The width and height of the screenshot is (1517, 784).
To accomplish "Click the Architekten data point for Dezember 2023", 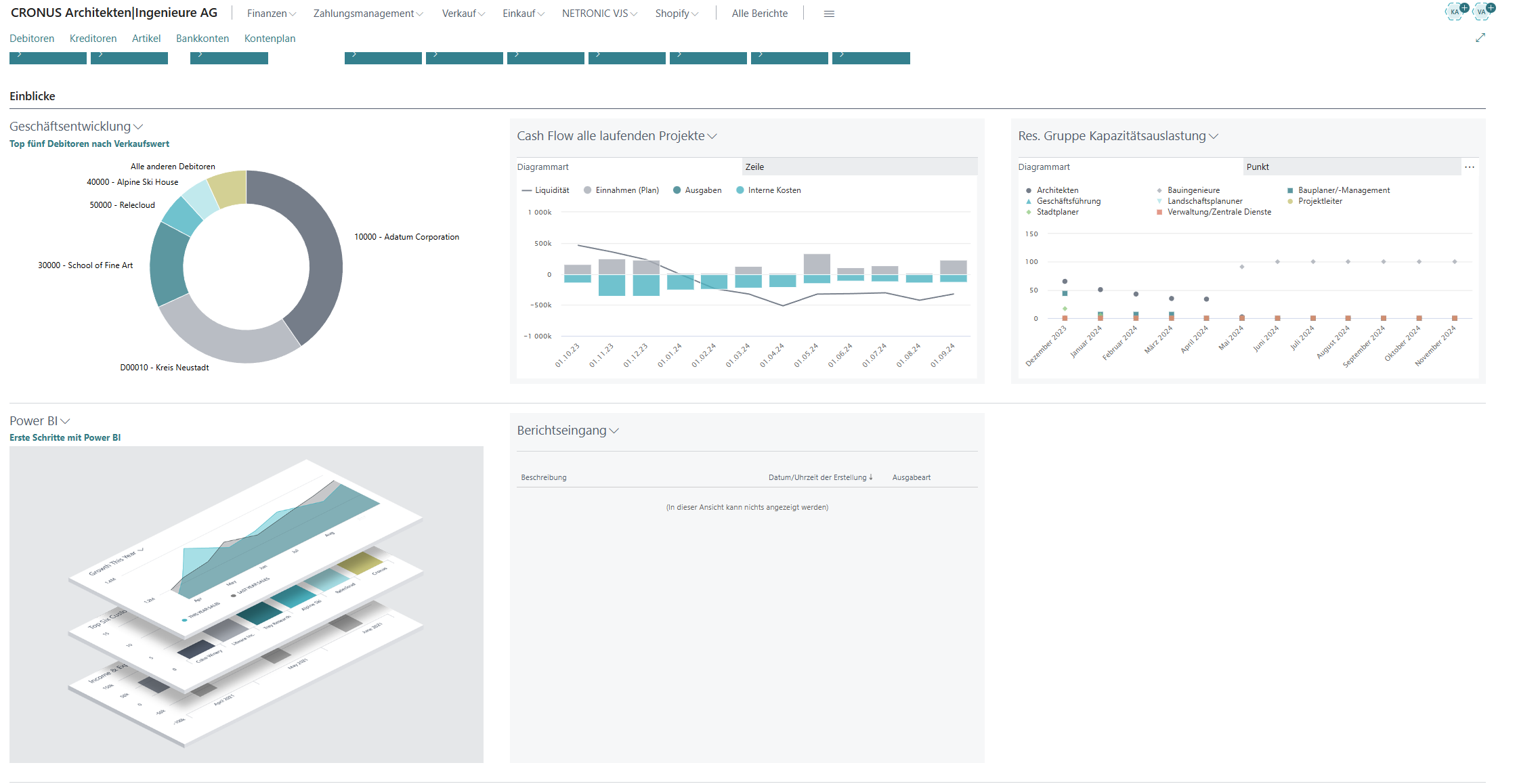I will 1065,281.
